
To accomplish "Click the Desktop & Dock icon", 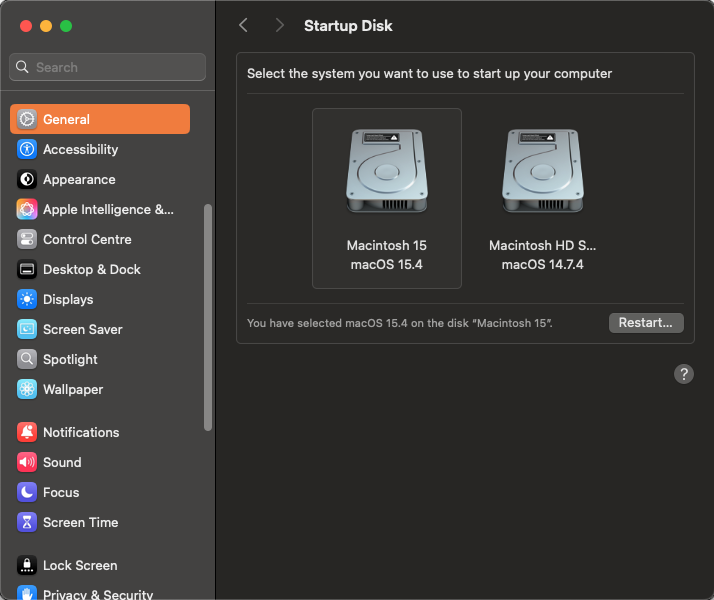I will 27,269.
